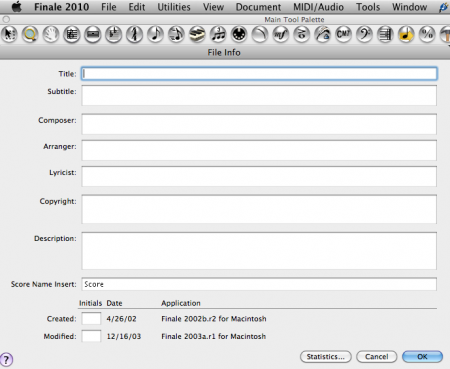The image size is (450, 369).
Task: Select the Special Tools hammer icon
Action: pyautogui.click(x=445, y=34)
